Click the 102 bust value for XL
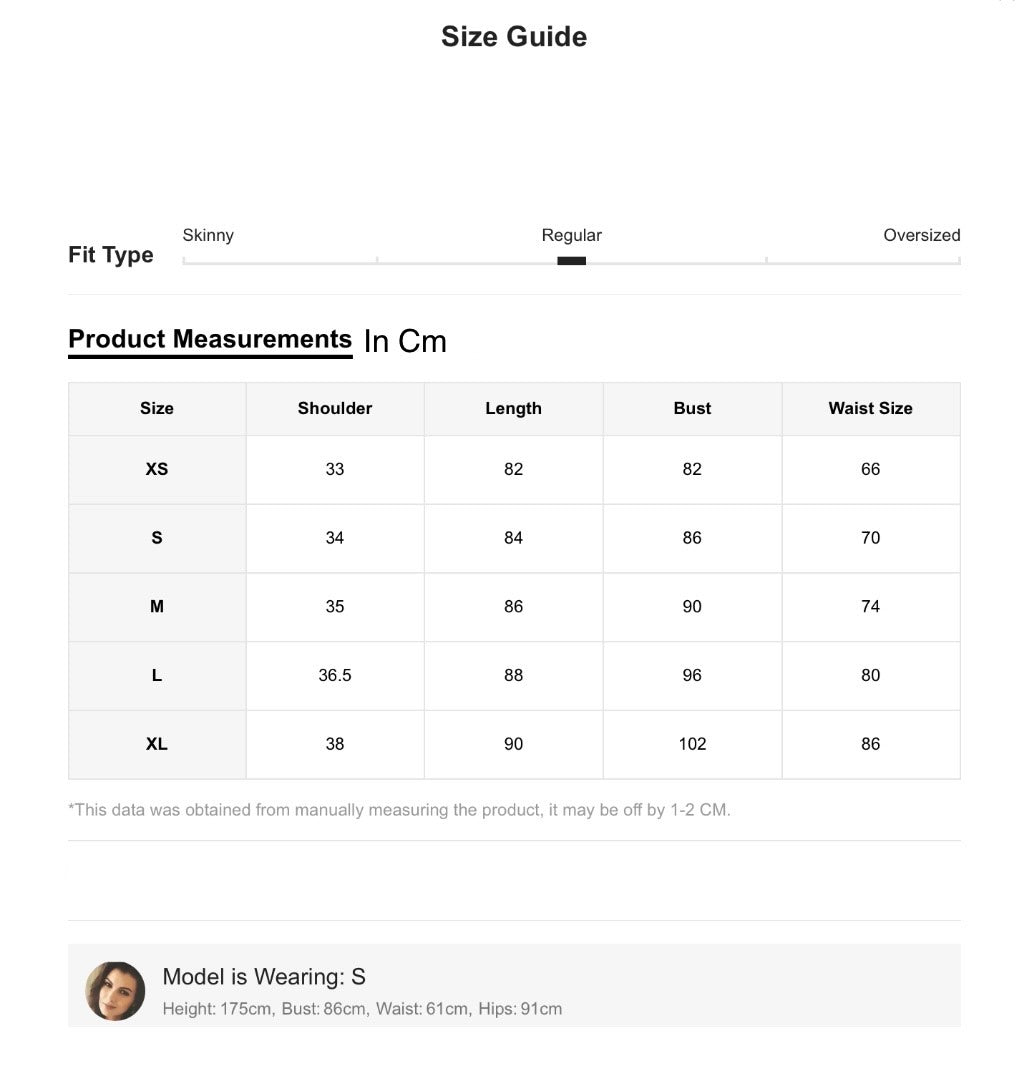The height and width of the screenshot is (1071, 1029). click(692, 745)
